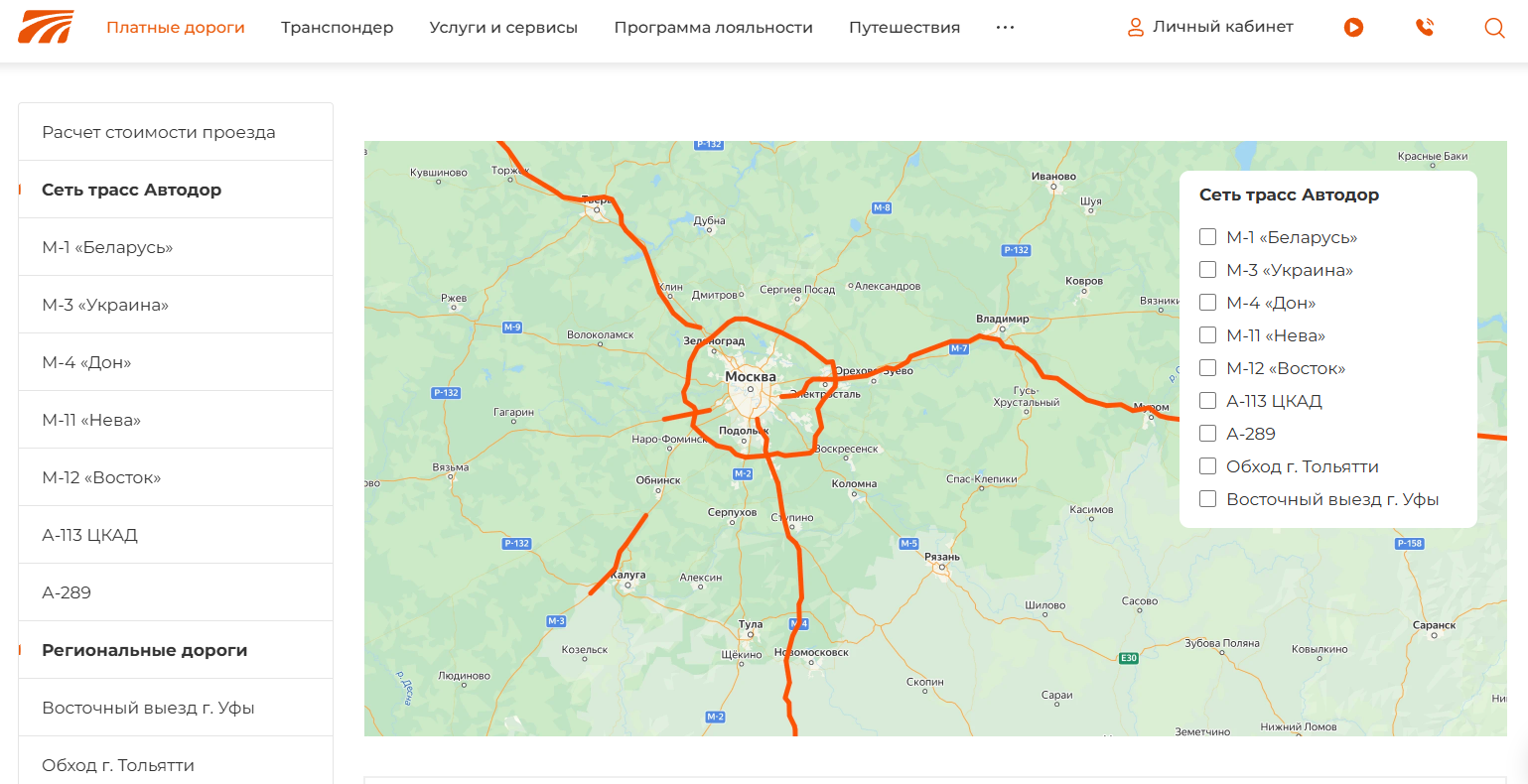Click Ковров town label on map
1528x784 pixels.
coord(1084,281)
